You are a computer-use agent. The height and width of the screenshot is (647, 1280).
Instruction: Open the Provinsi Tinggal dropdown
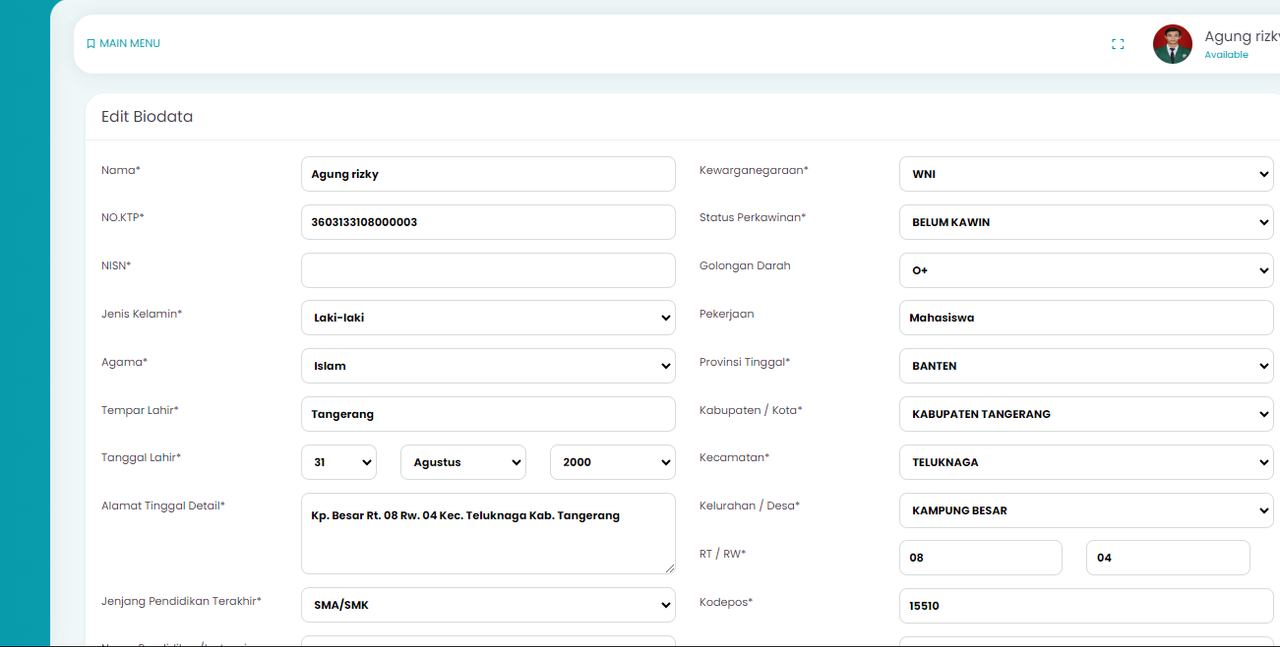coord(1086,366)
